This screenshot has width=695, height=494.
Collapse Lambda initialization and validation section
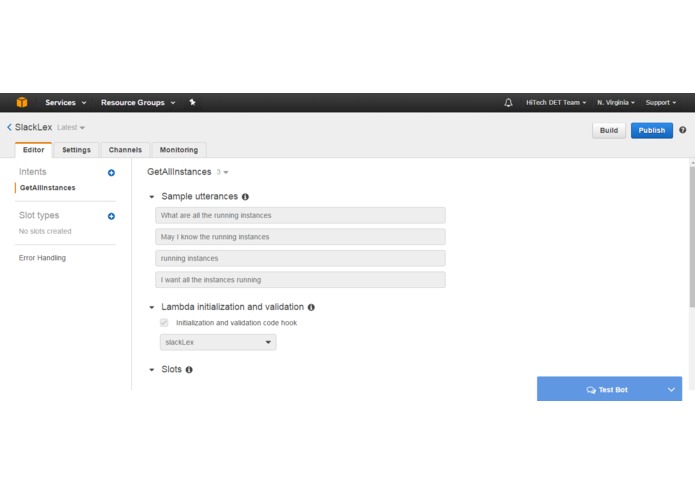point(152,307)
